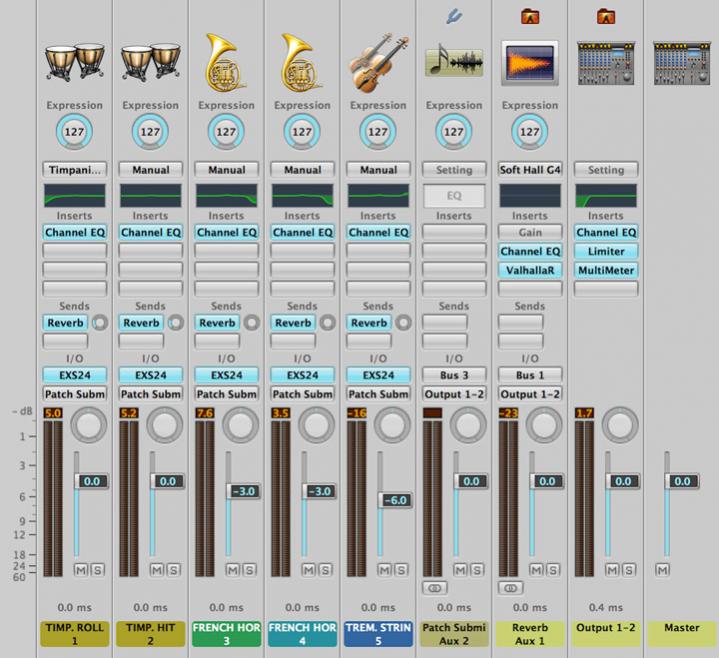Click the pan knob on TIMP. HIT channel
The height and width of the screenshot is (658, 719).
(165, 425)
